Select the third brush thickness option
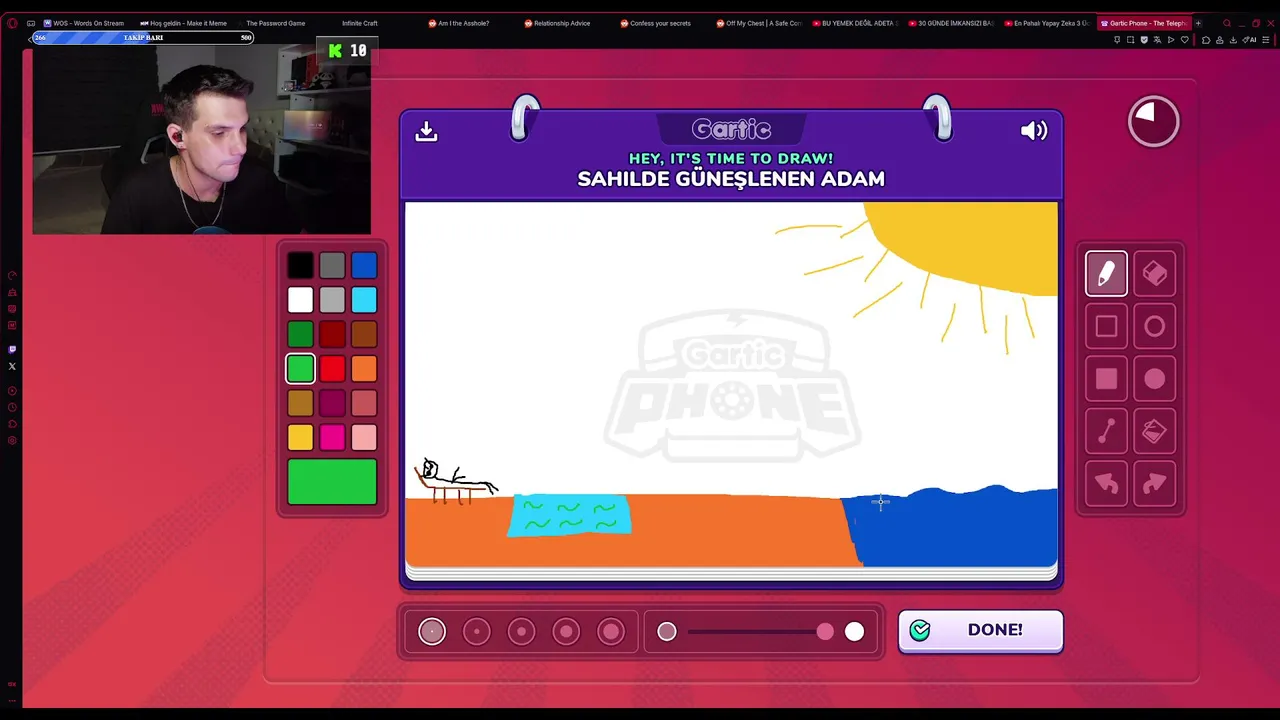This screenshot has height=720, width=1280. tap(521, 631)
